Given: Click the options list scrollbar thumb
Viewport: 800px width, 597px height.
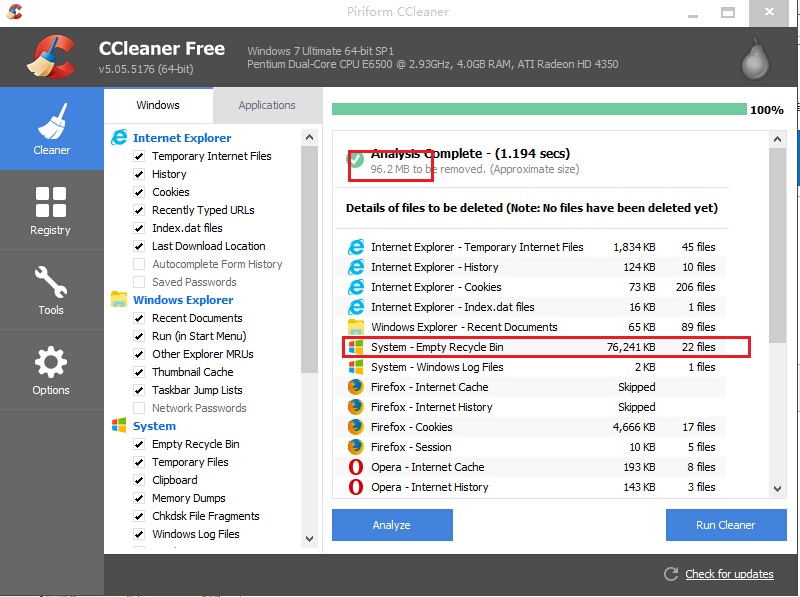Looking at the screenshot, I should [x=309, y=260].
